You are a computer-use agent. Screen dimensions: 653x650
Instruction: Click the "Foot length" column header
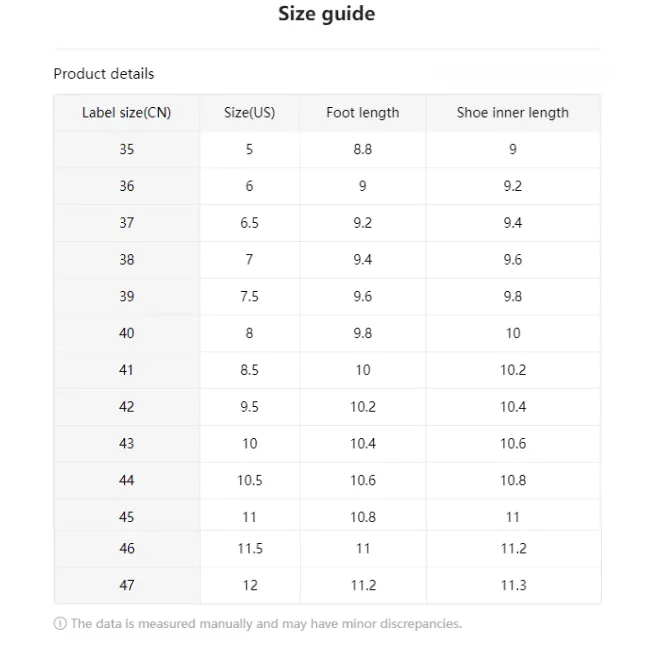click(362, 113)
